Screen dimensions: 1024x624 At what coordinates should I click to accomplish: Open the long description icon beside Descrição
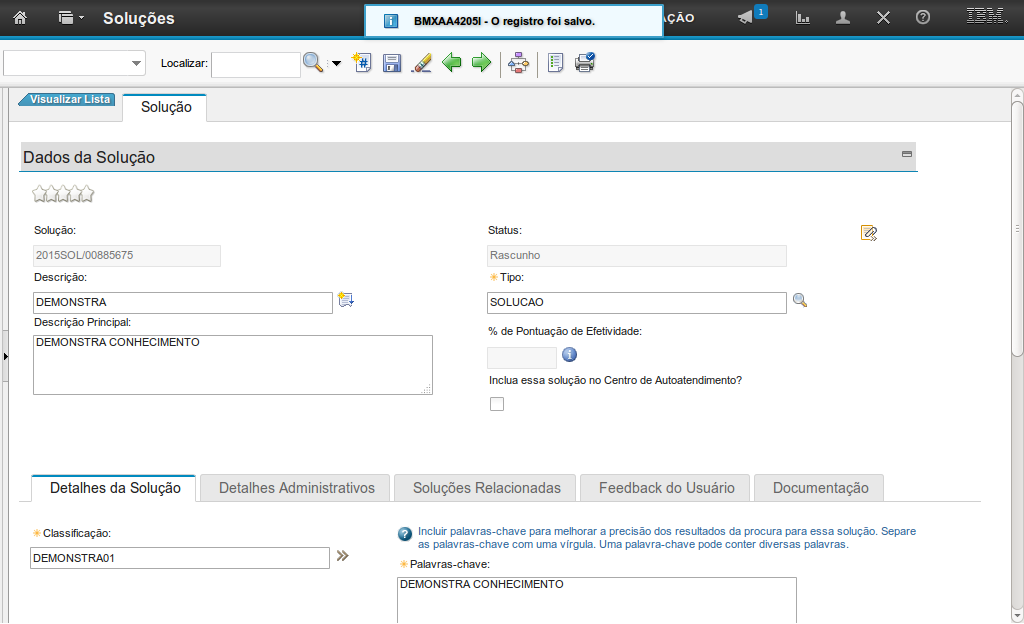click(x=346, y=300)
